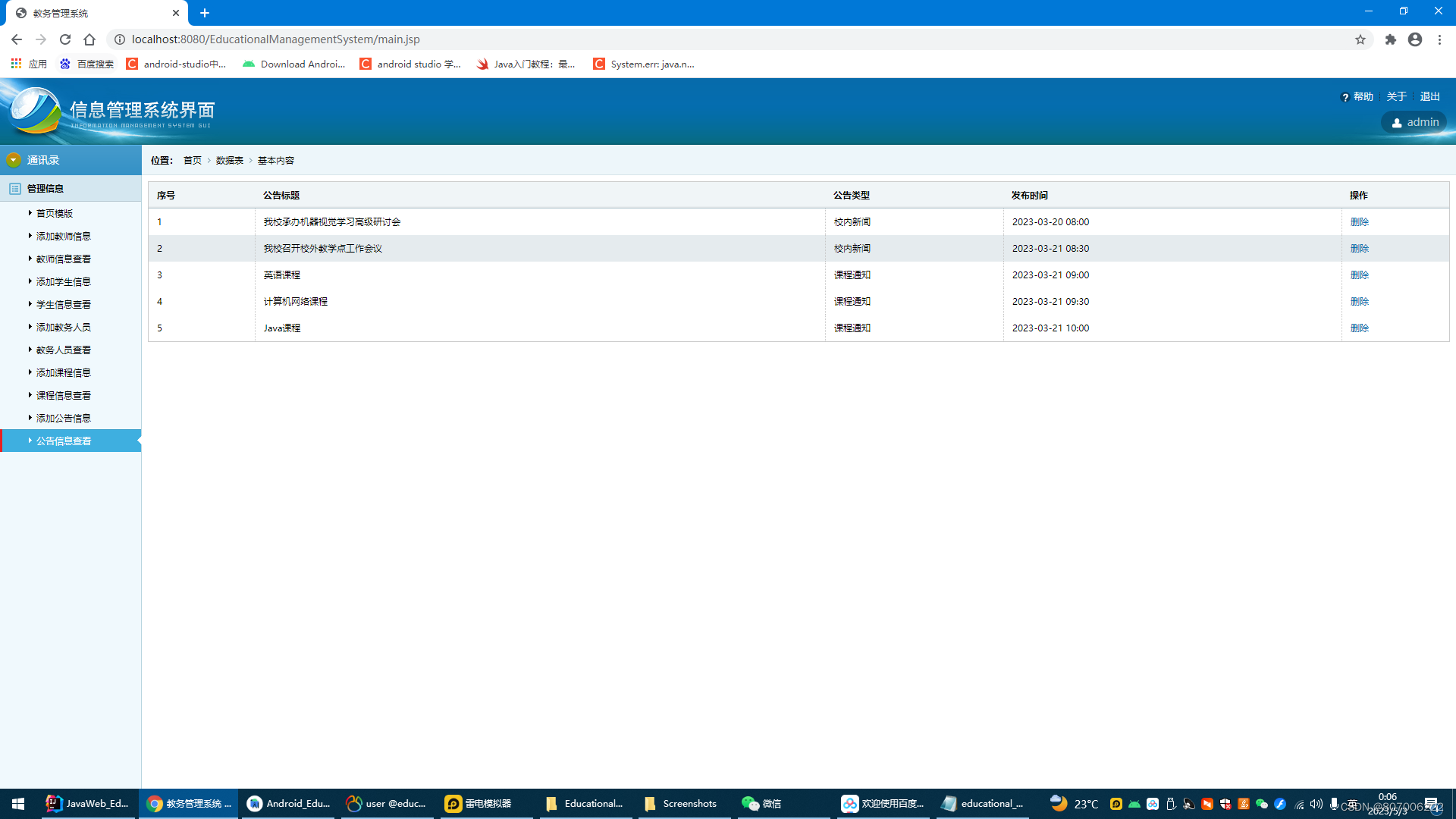Click the browser home icon
1456x819 pixels.
tap(89, 39)
